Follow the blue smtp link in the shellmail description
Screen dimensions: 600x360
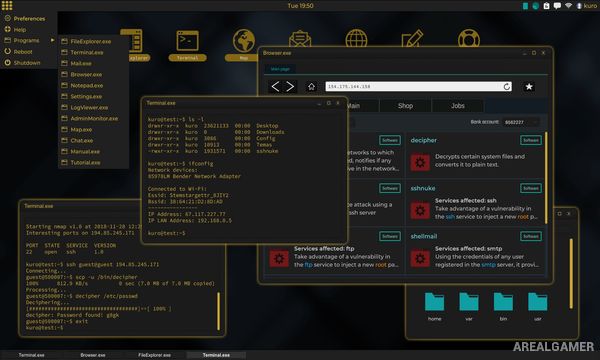click(488, 265)
